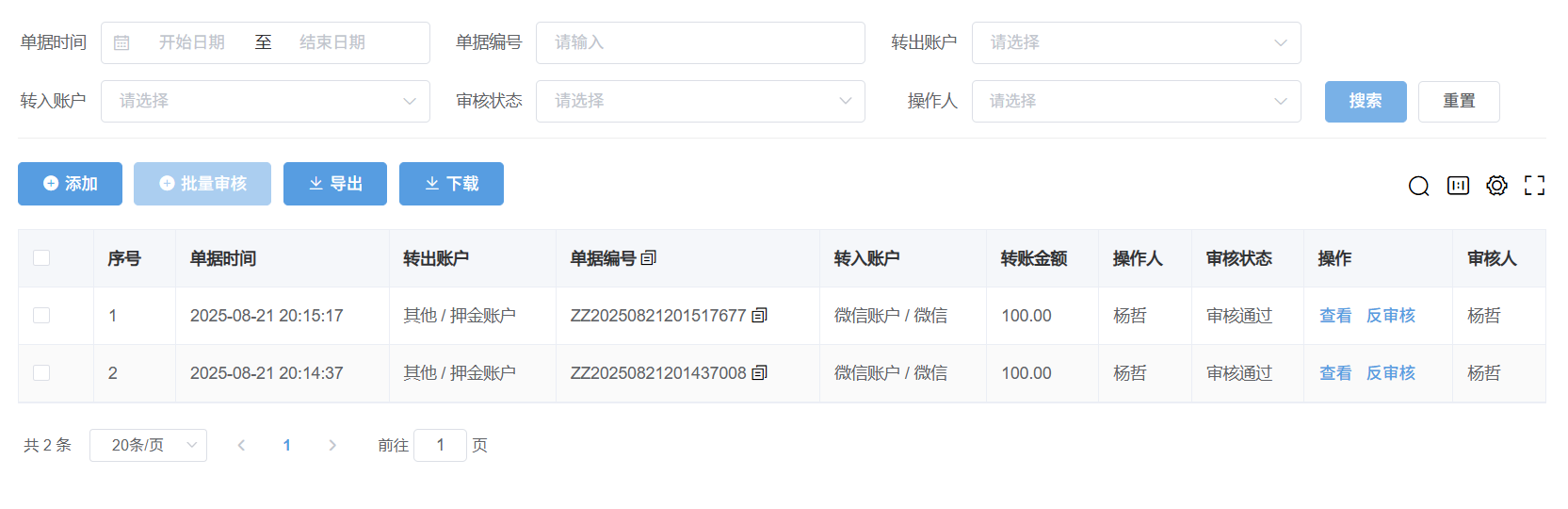Toggle fullscreen mode icon

coord(1534,186)
